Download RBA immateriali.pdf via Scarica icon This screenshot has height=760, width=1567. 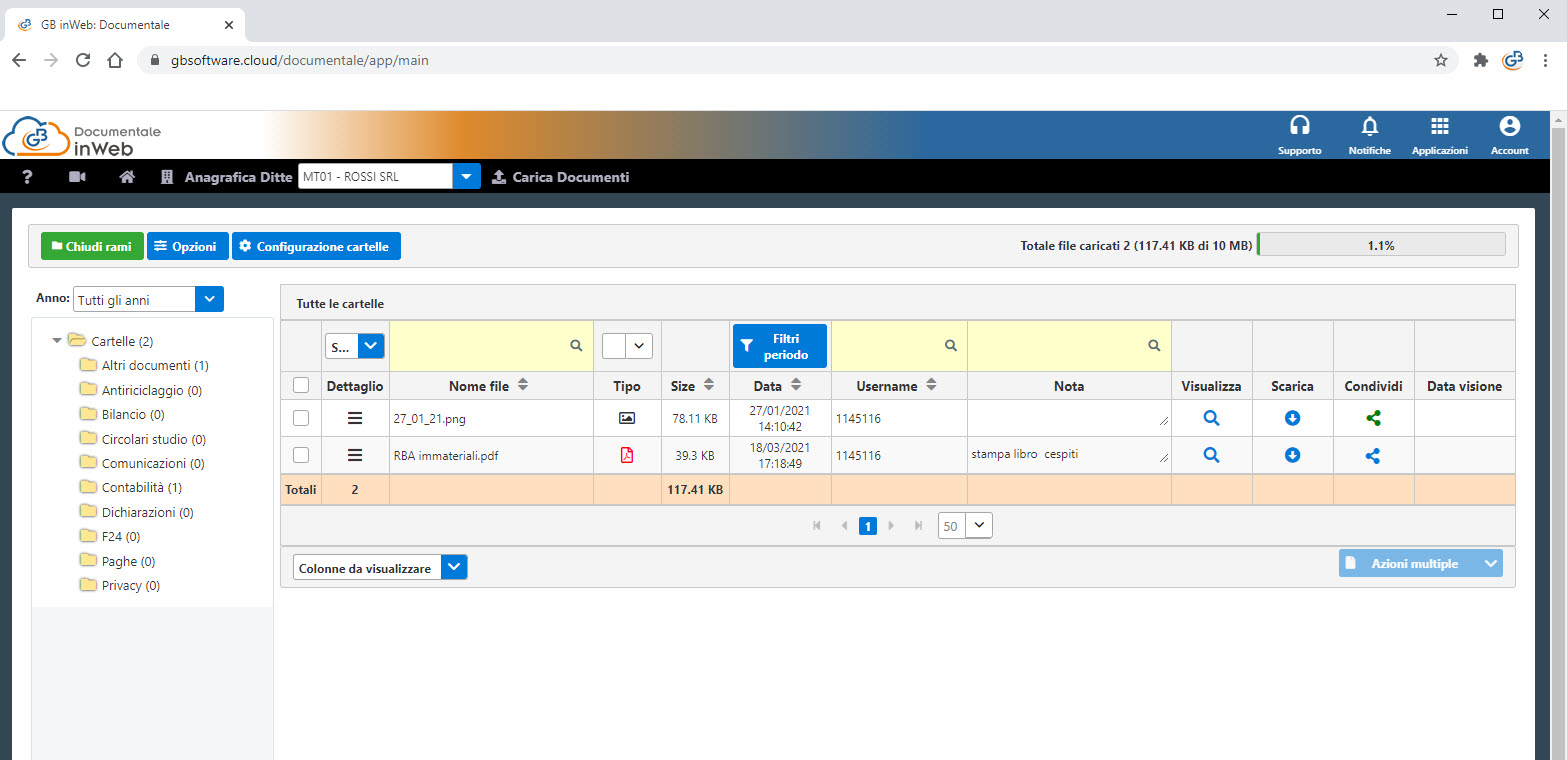click(1292, 456)
